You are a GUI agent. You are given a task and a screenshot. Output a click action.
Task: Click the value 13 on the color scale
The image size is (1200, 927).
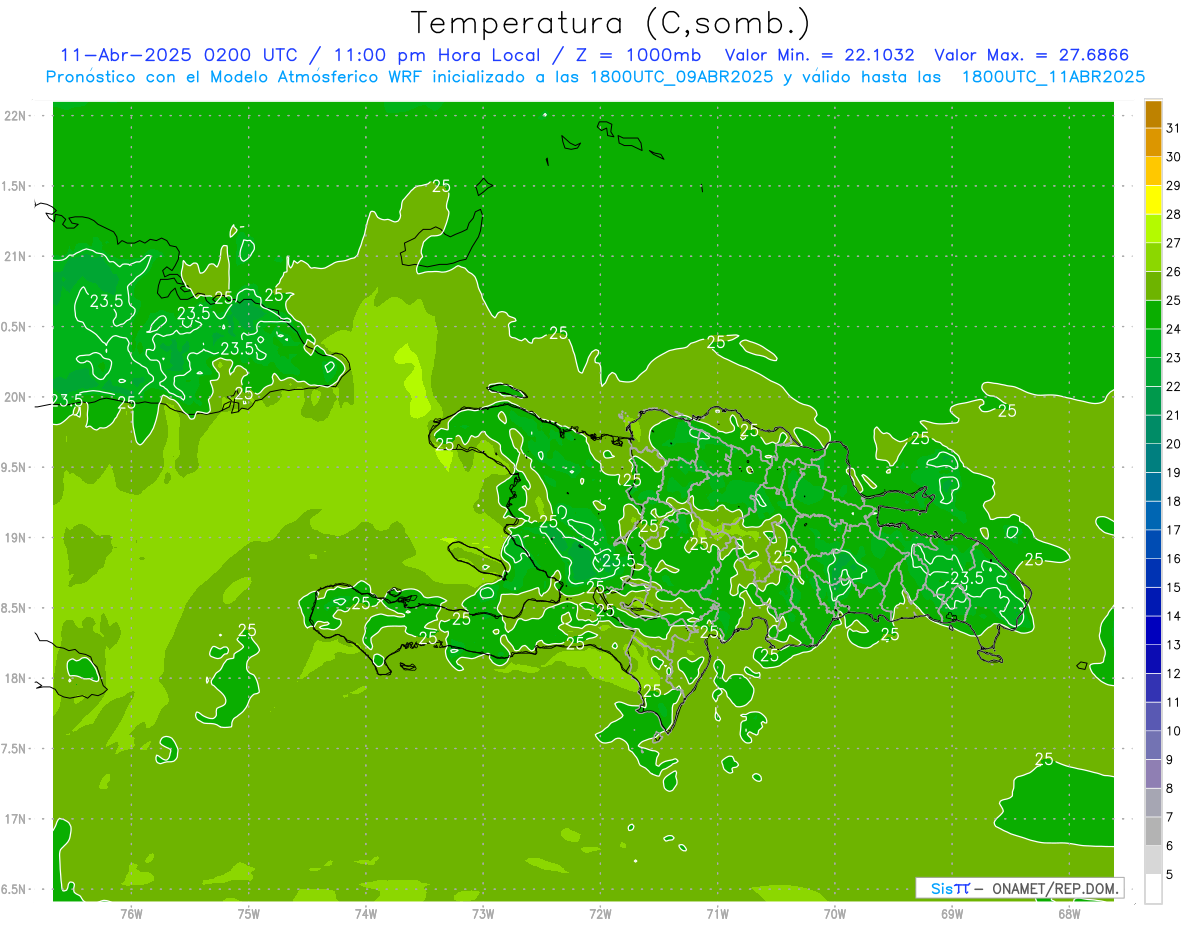tap(1174, 645)
